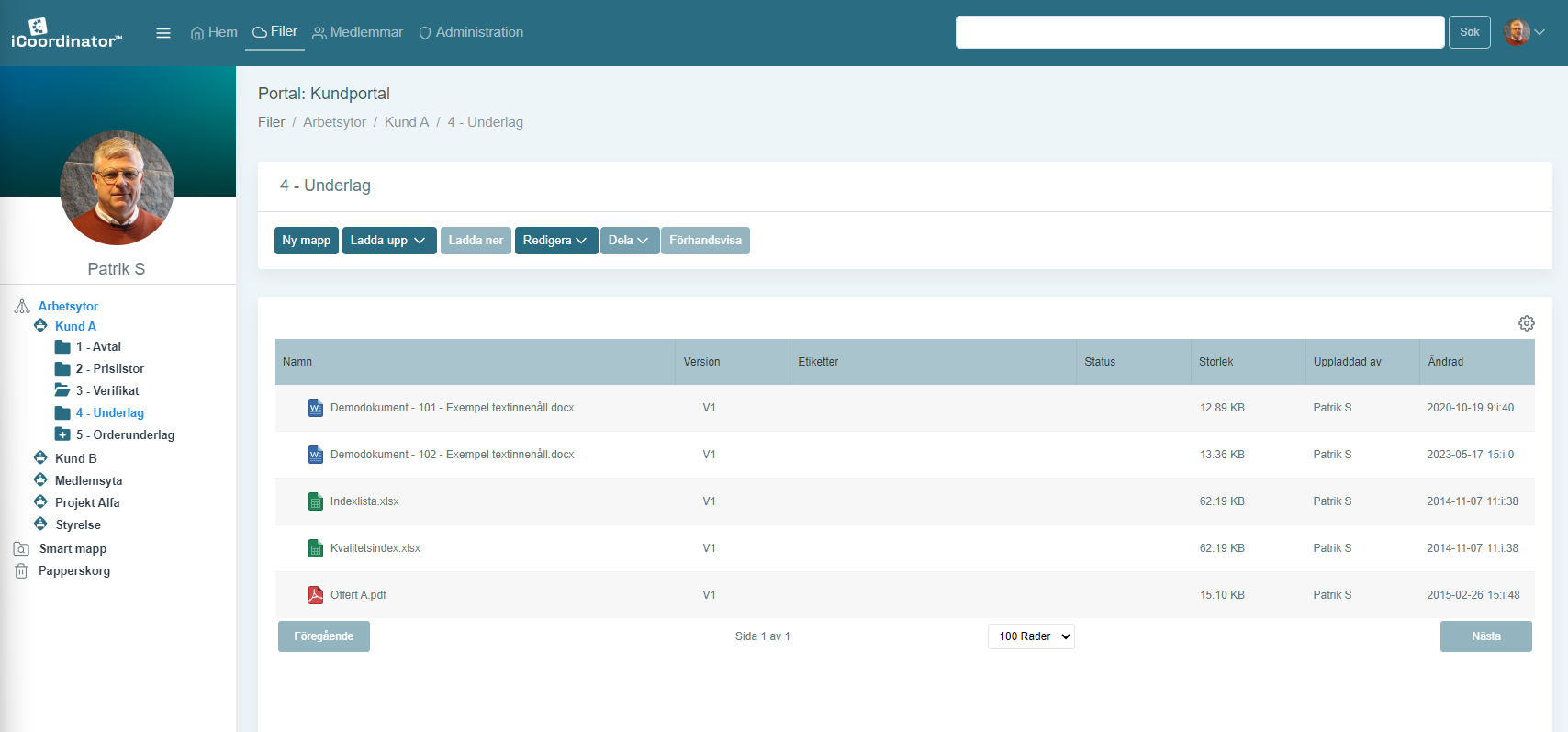Click the 1 - Avtal folder icon

click(62, 346)
